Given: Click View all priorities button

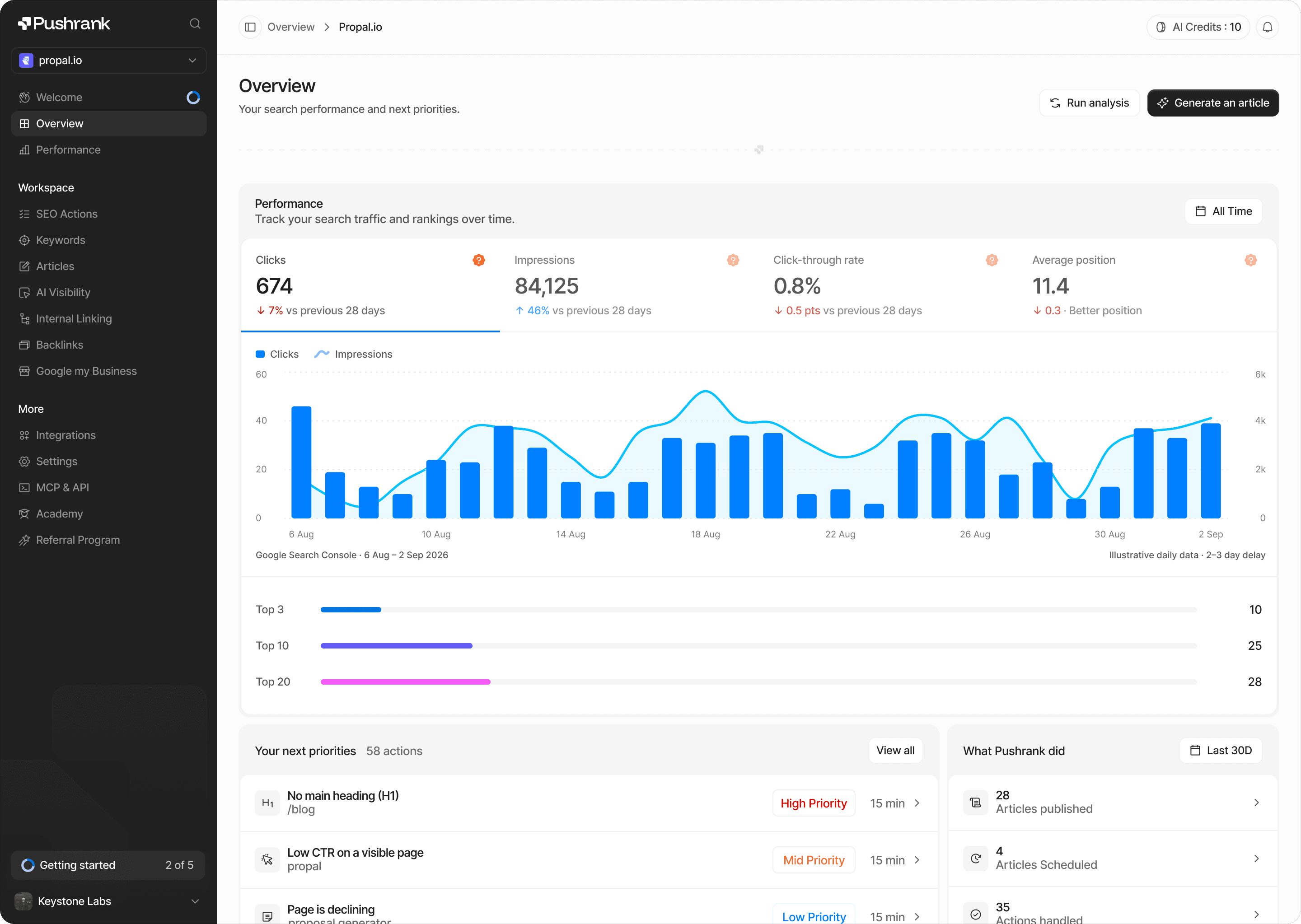Looking at the screenshot, I should click(895, 751).
